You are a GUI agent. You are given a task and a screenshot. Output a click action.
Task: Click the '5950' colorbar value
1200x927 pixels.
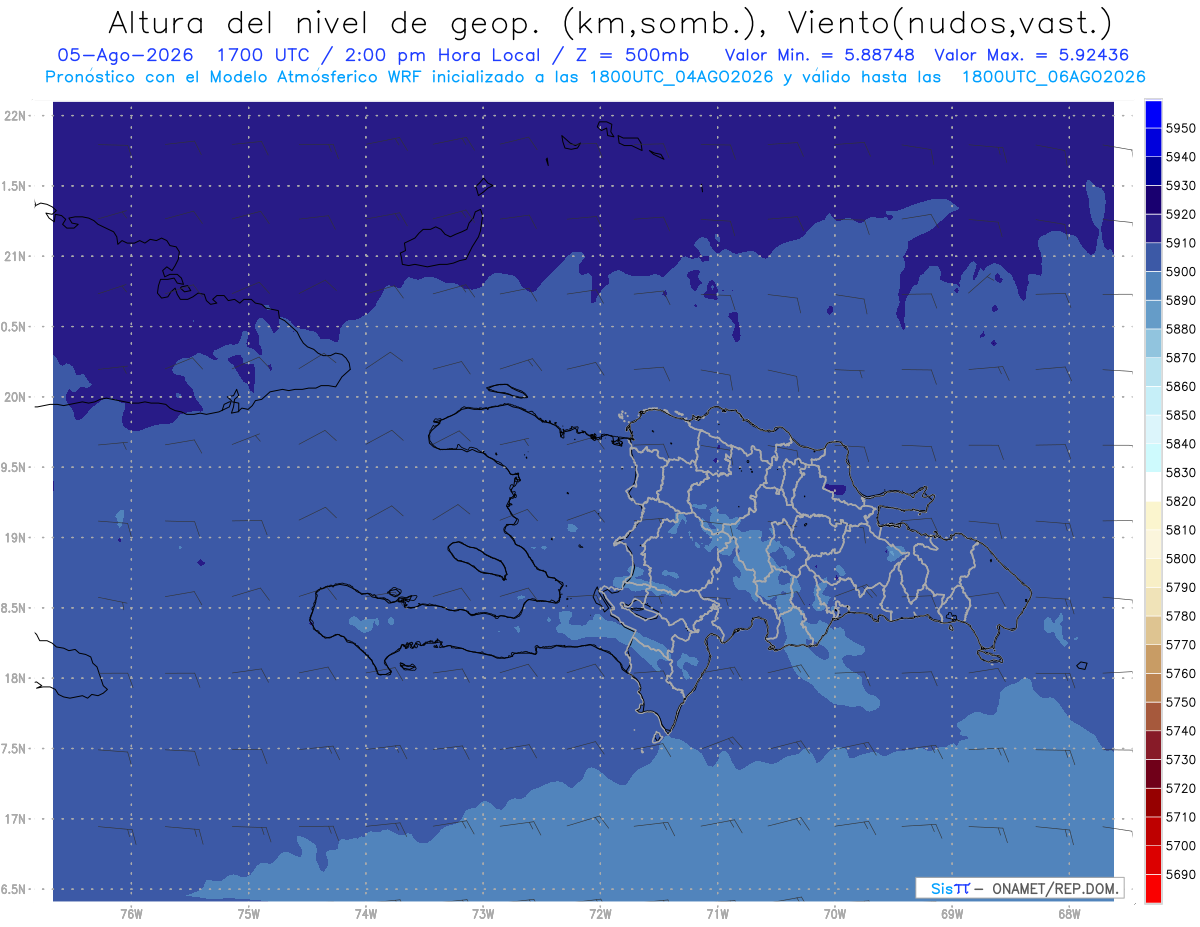[x=1180, y=128]
